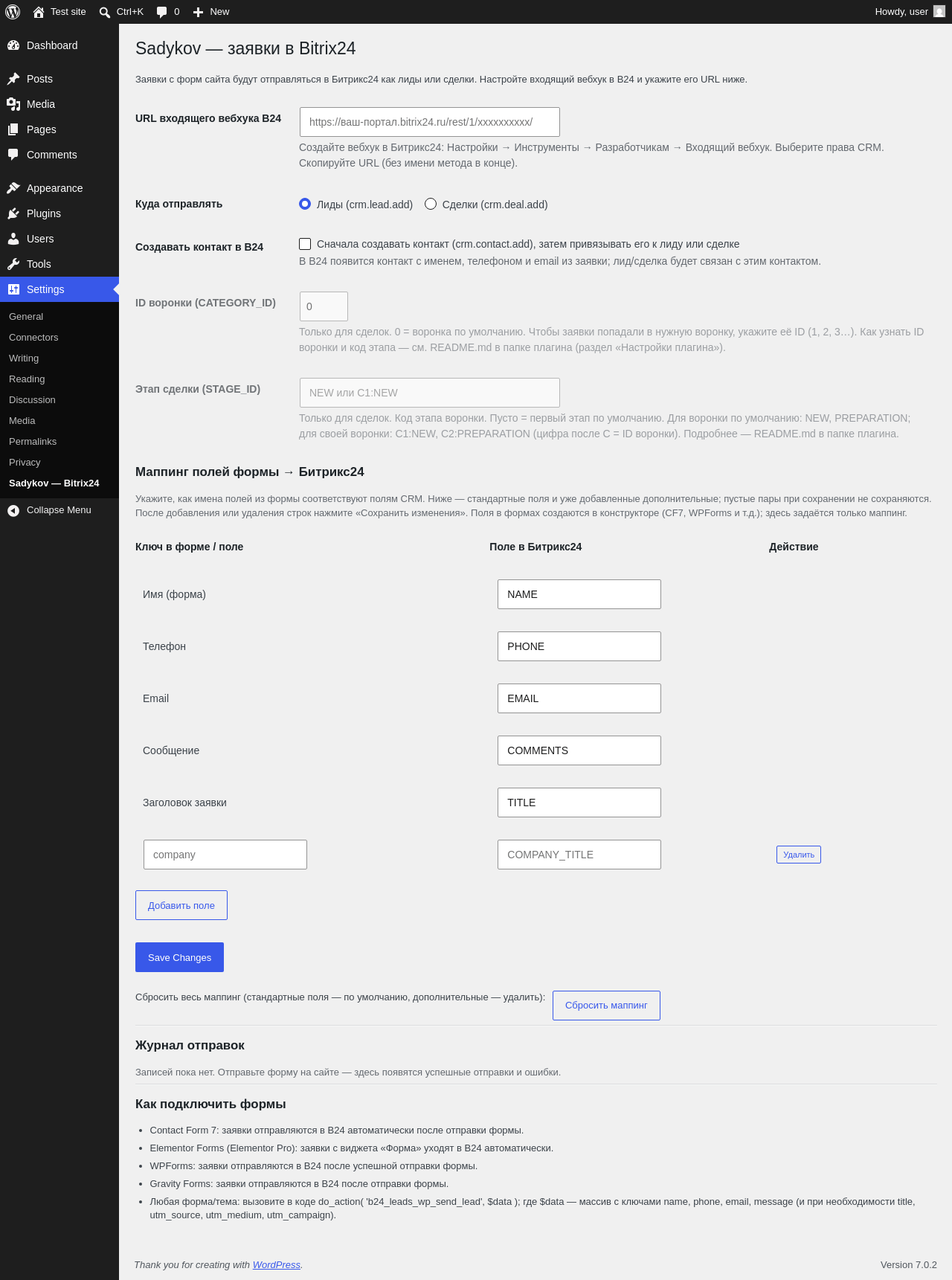Open Discussion settings submenu
Screen dimensions: 952x1280
pyautogui.click(x=32, y=400)
